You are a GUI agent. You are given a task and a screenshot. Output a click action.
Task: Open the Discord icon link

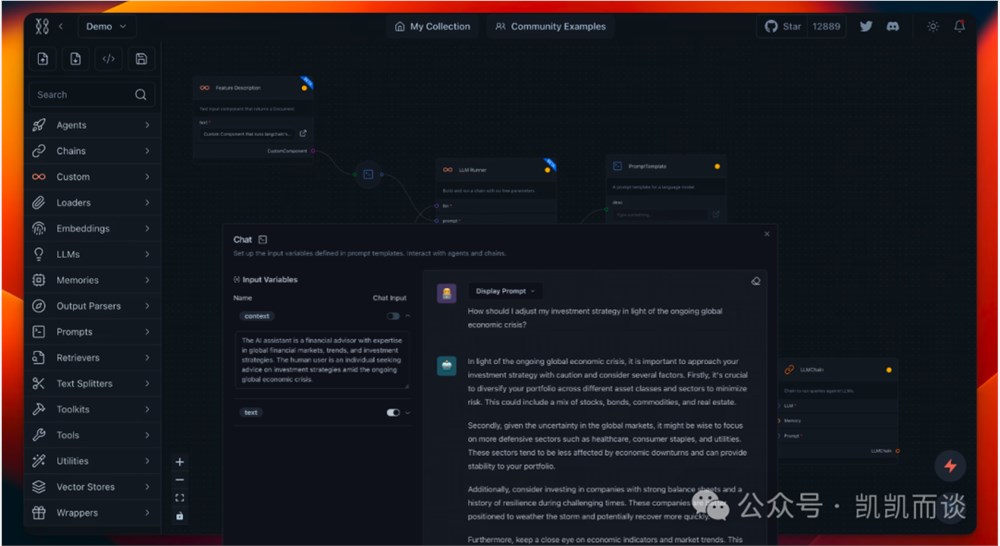tap(893, 26)
